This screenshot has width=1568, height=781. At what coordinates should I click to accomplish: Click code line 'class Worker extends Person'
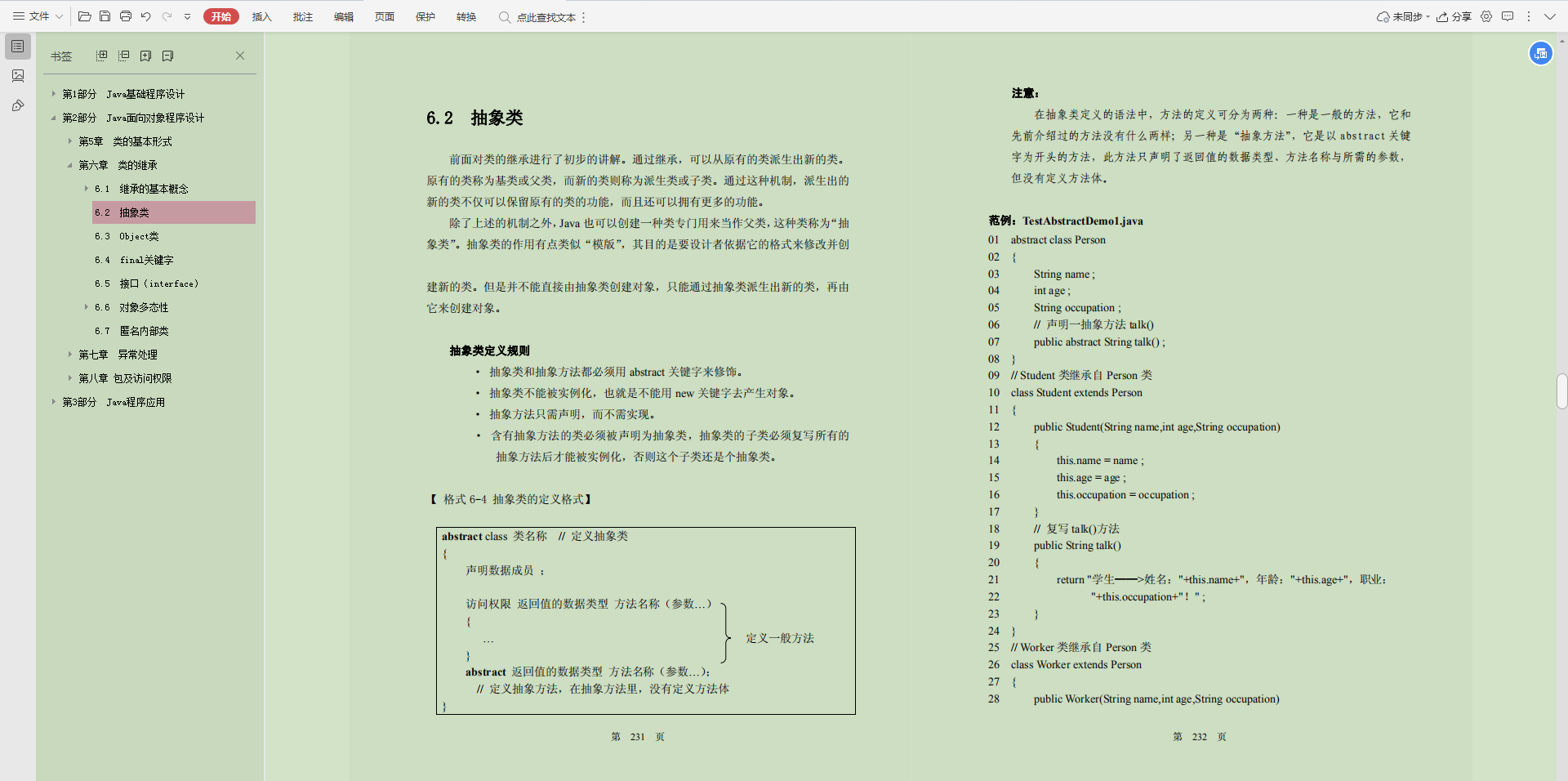pos(1076,664)
